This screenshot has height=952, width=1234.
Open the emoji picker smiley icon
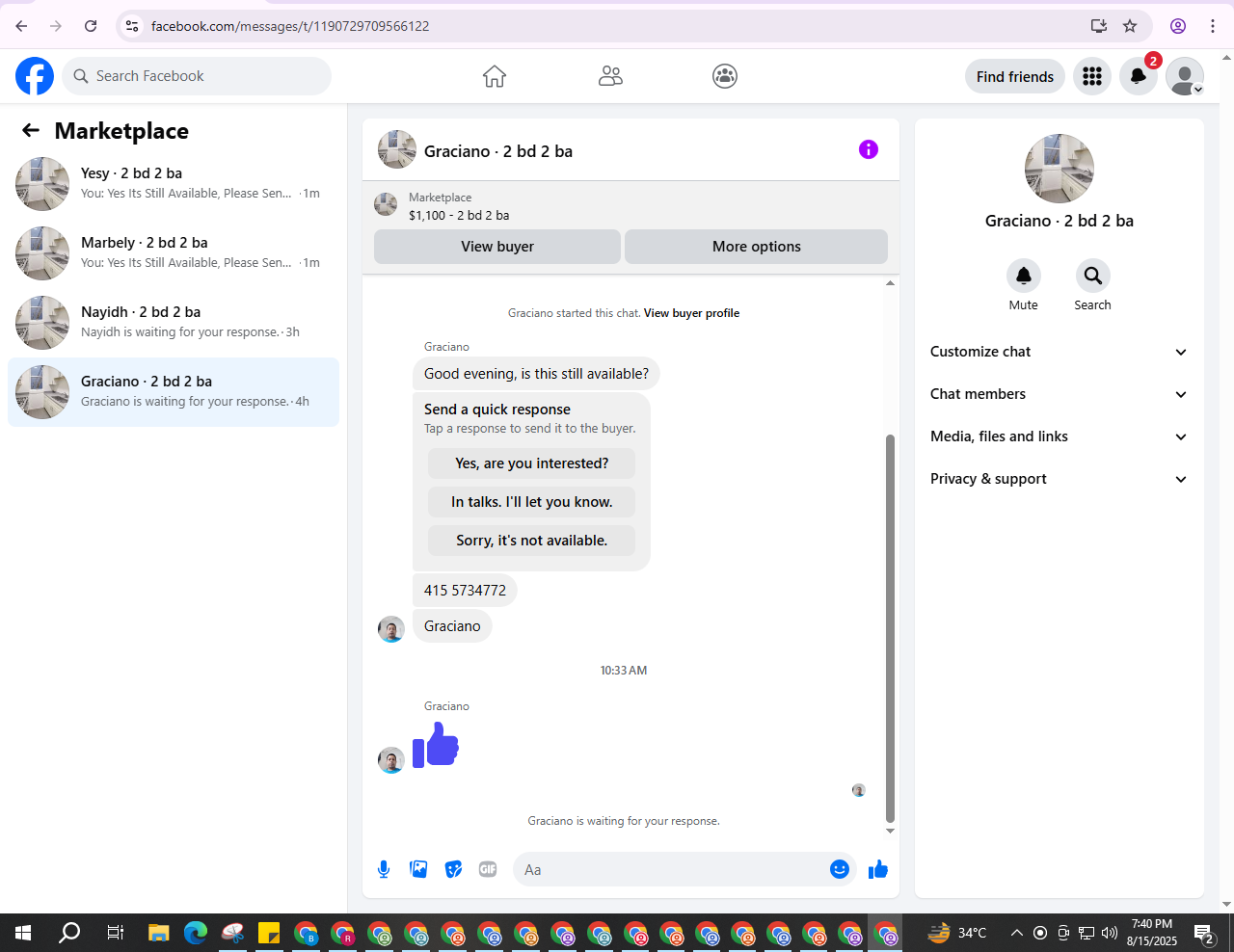pos(840,869)
